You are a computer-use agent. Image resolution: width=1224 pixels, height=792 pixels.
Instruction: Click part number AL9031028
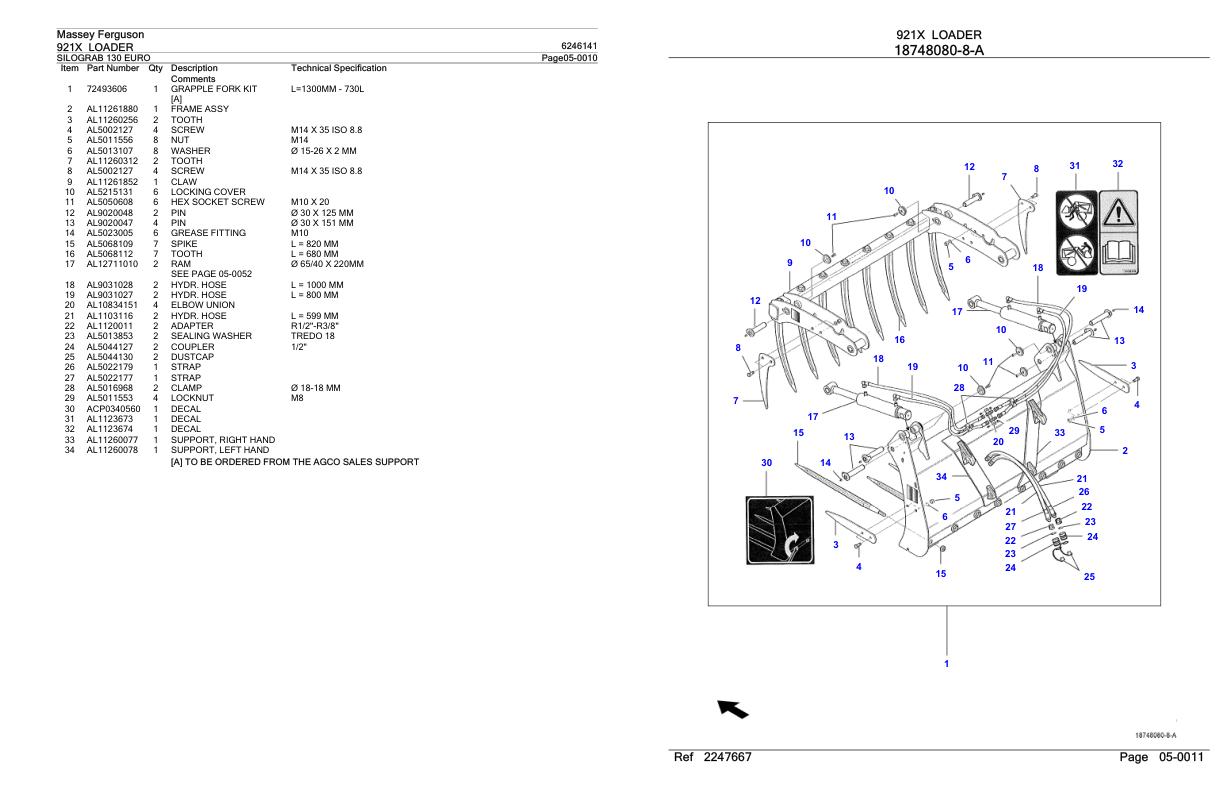(109, 285)
